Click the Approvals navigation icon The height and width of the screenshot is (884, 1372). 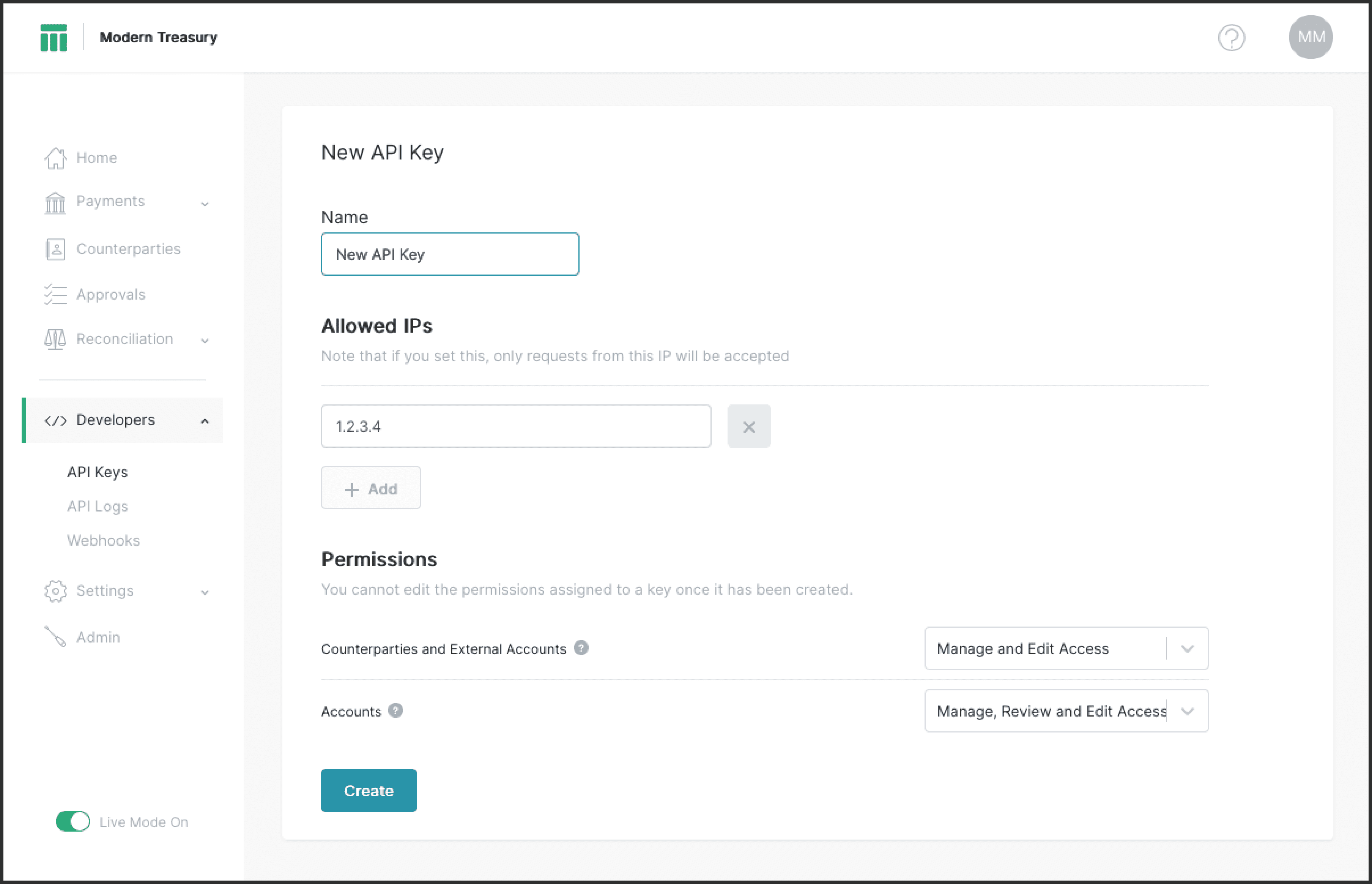tap(53, 294)
